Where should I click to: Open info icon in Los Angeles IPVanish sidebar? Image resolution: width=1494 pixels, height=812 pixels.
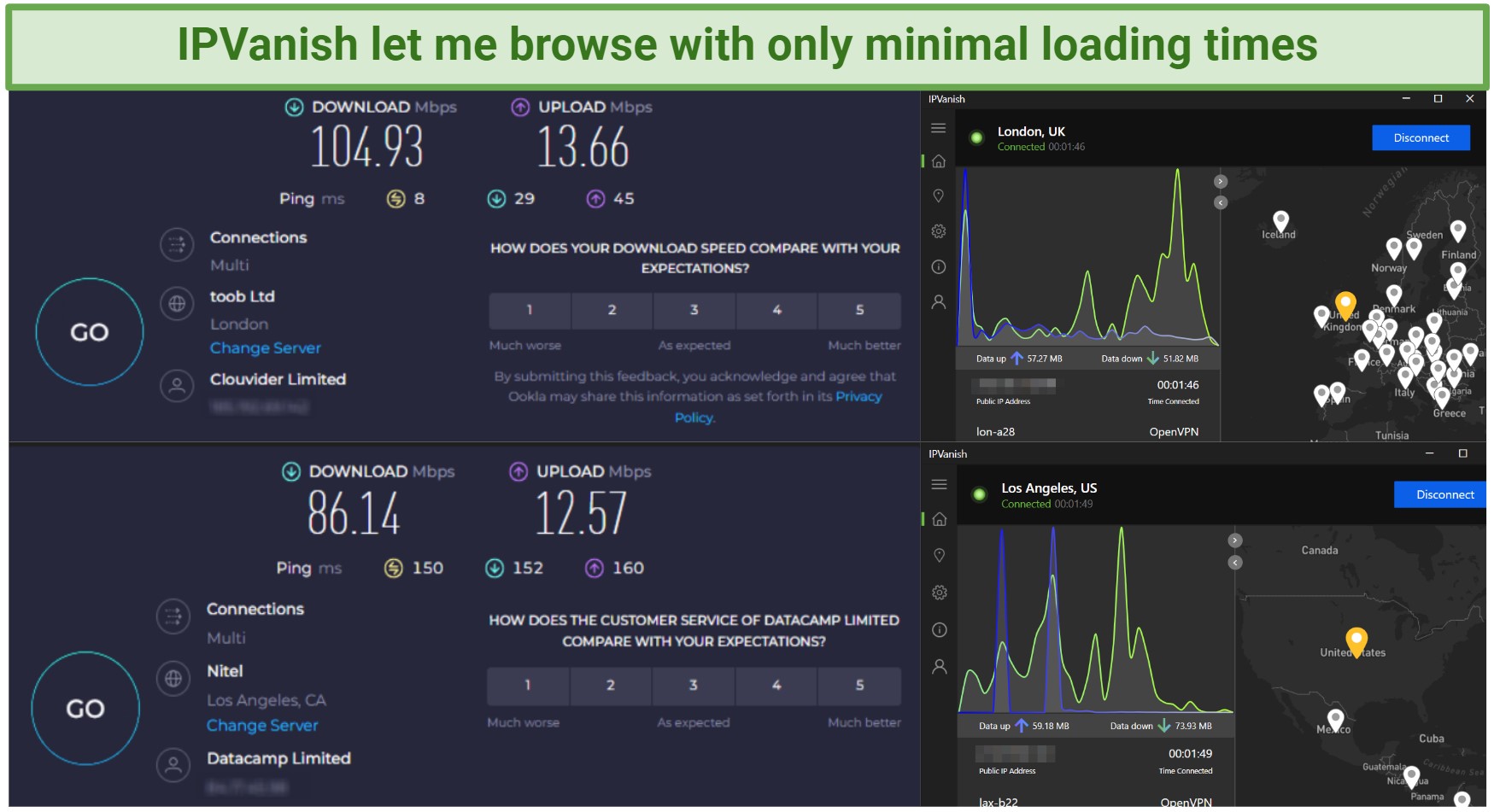coord(939,630)
